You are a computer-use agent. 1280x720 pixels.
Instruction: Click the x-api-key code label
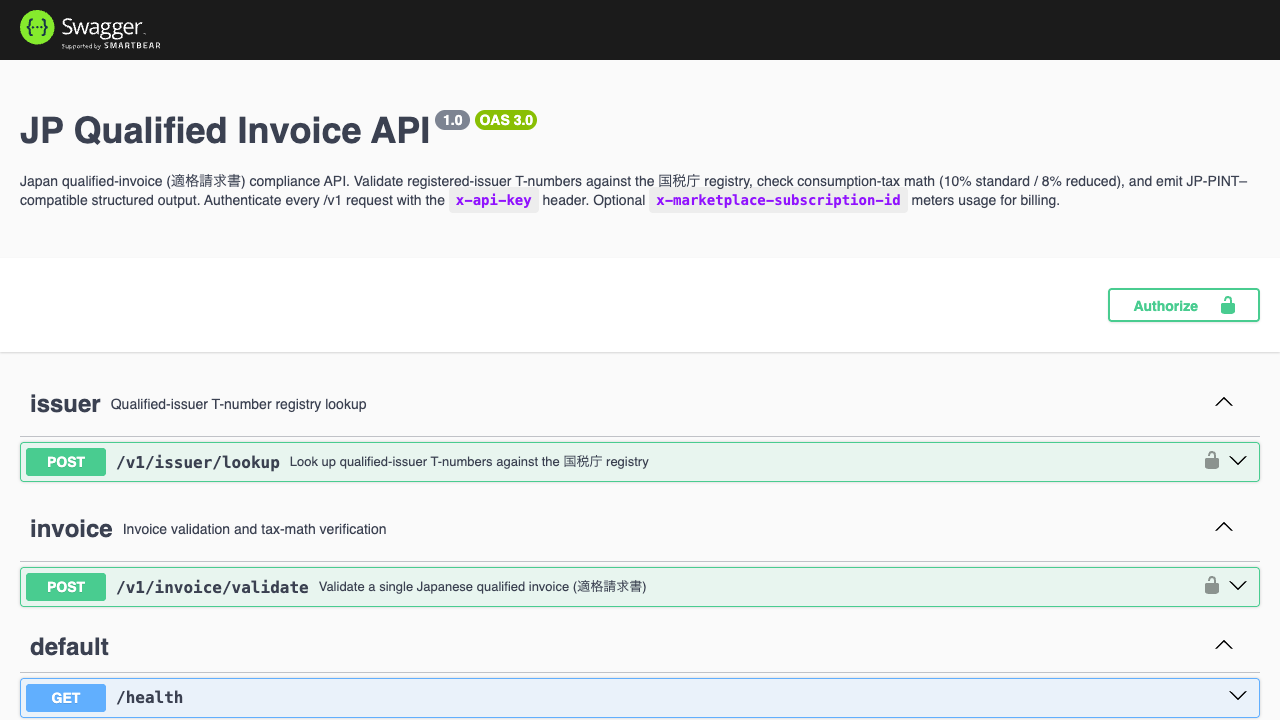point(494,200)
